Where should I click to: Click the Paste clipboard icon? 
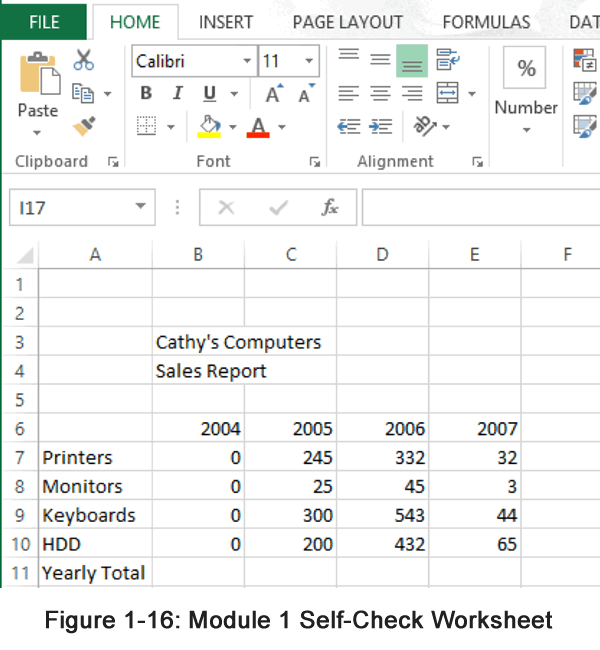pos(38,74)
